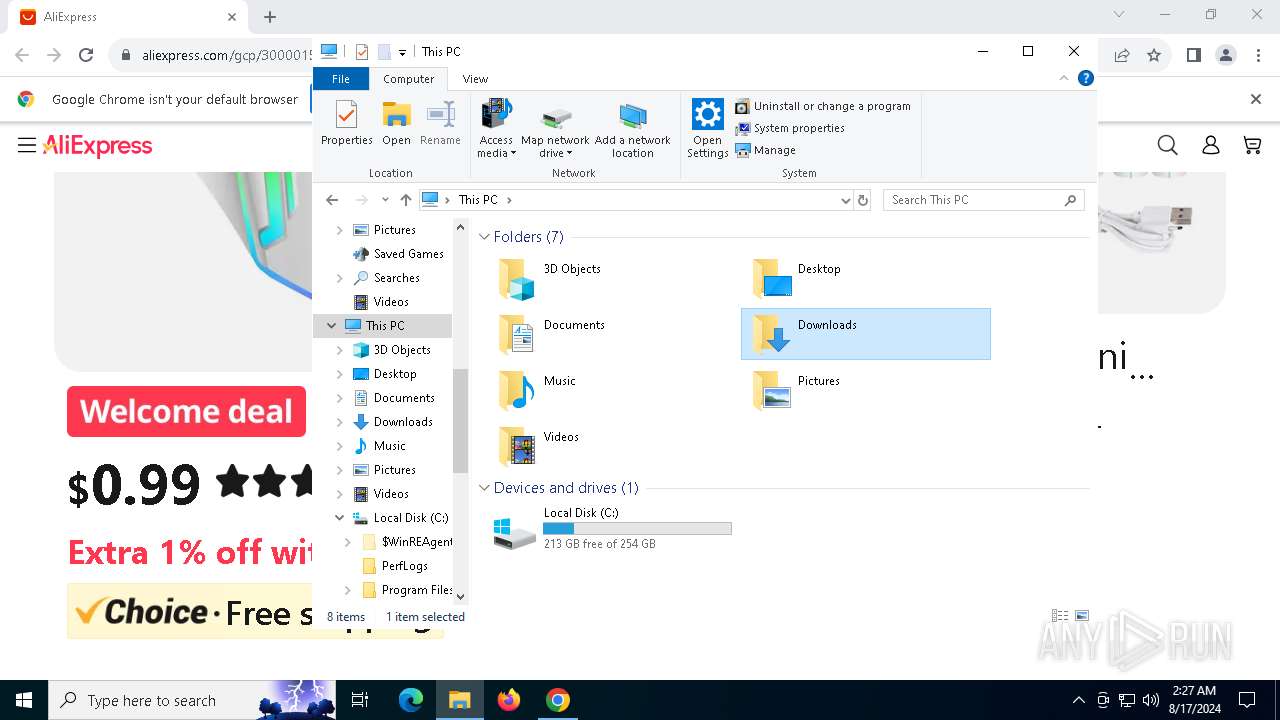Screen dimensions: 1280x720
Task: Expand the $WinREAgent tree folder
Action: (x=347, y=542)
